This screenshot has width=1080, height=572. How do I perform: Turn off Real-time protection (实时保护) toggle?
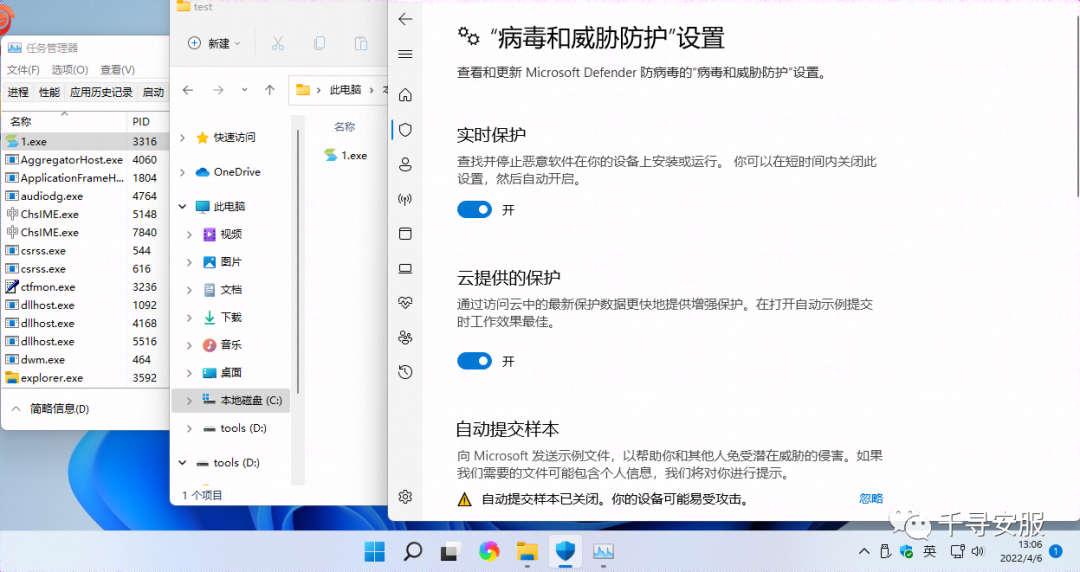(475, 210)
